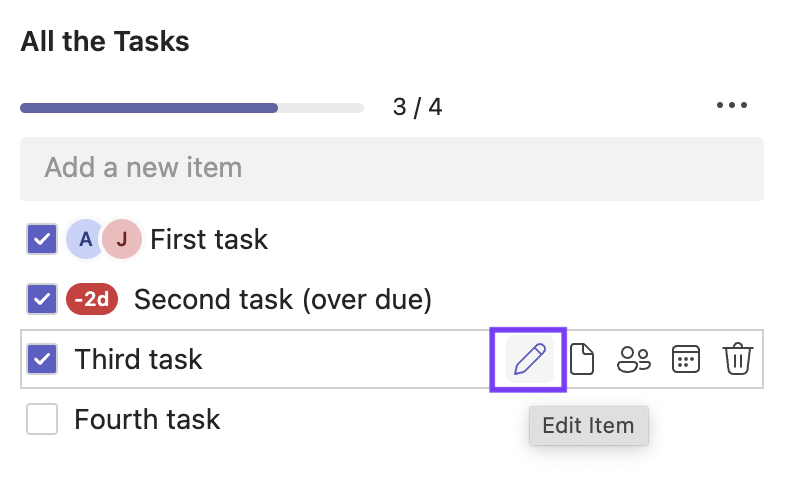This screenshot has width=810, height=484.
Task: Uncheck the First task checkbox
Action: [42, 239]
